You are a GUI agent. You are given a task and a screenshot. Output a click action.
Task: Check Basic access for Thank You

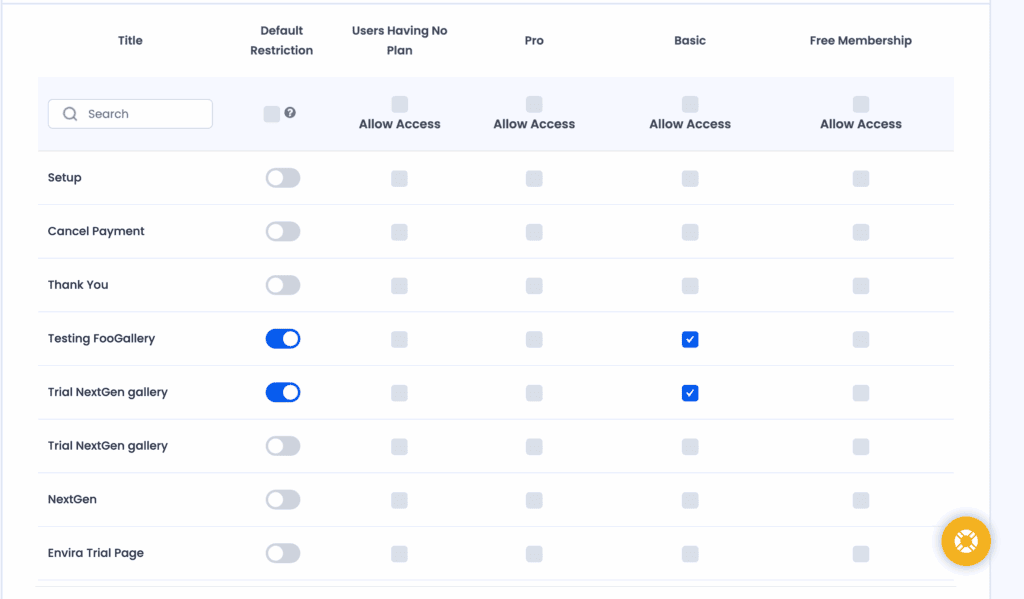(x=690, y=285)
